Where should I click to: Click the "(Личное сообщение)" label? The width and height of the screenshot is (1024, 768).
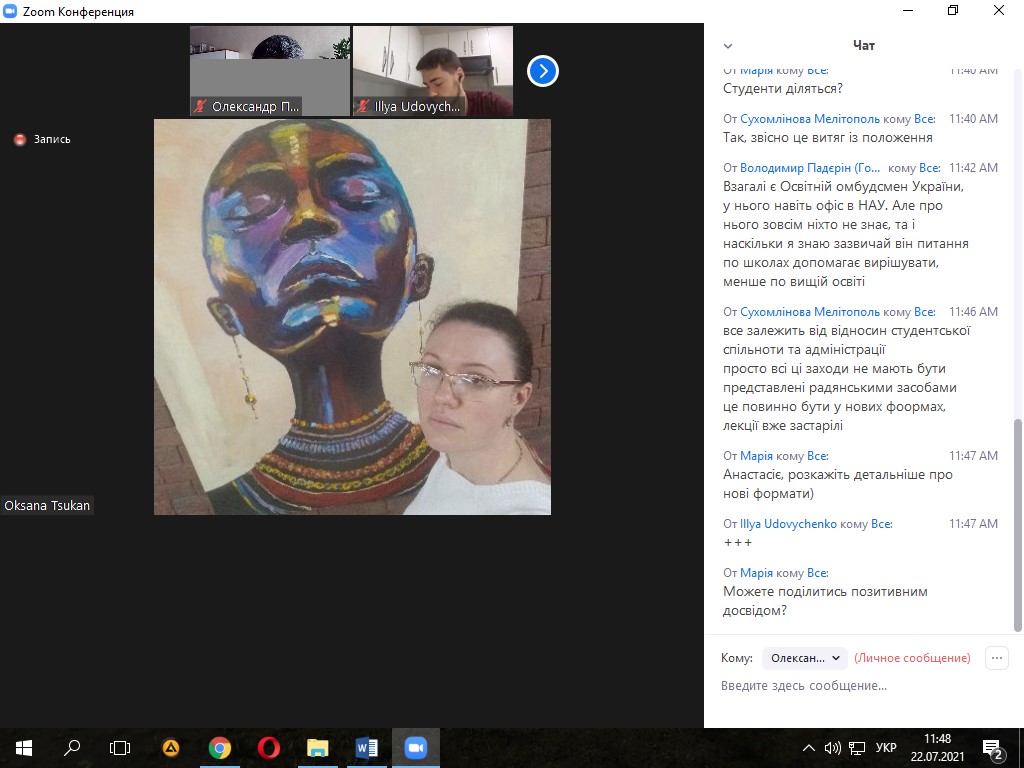[912, 658]
